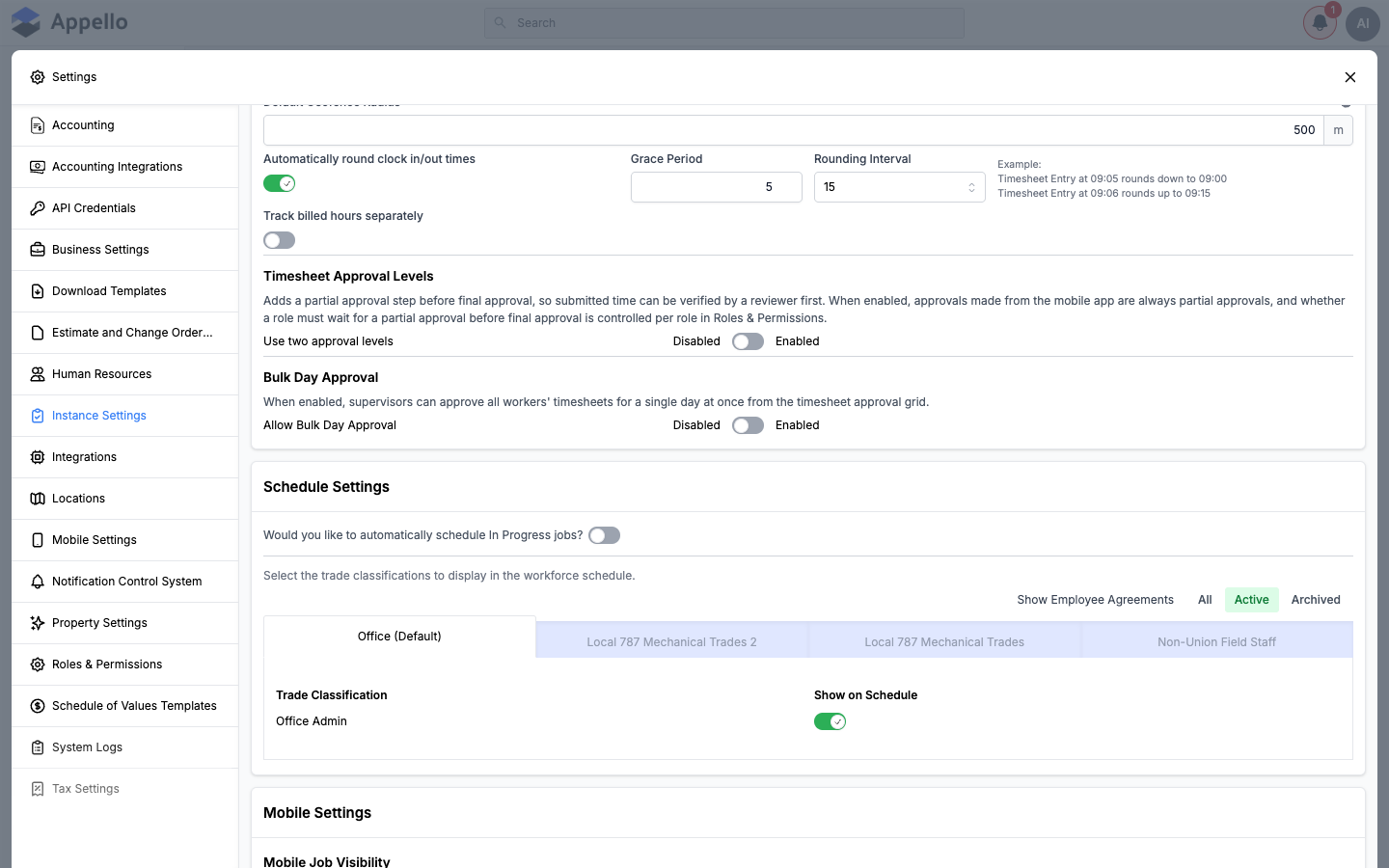Show Archived employee agreements
The height and width of the screenshot is (868, 1389).
click(1316, 600)
